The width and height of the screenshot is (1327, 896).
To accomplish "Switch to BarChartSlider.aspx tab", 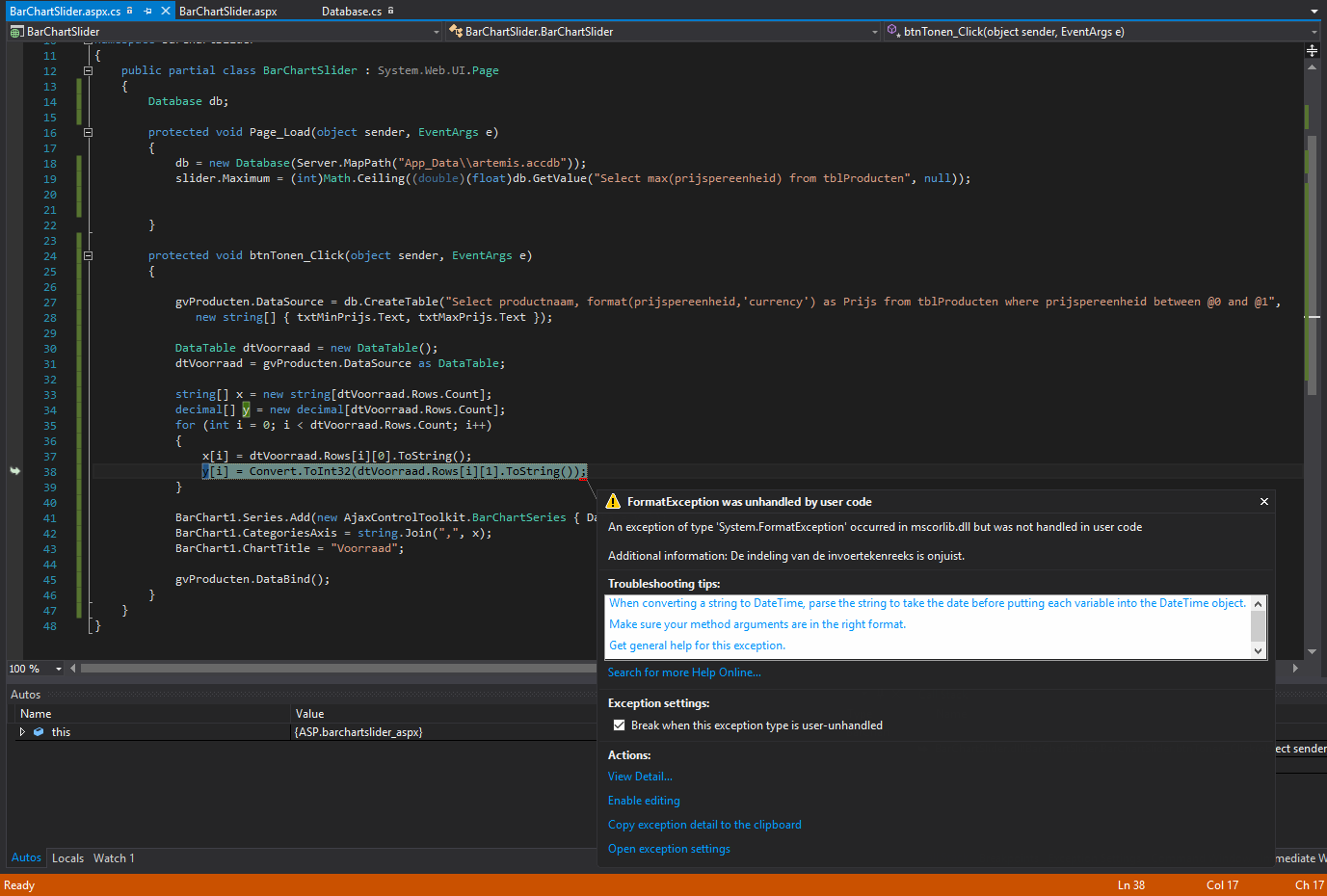I will (x=228, y=12).
